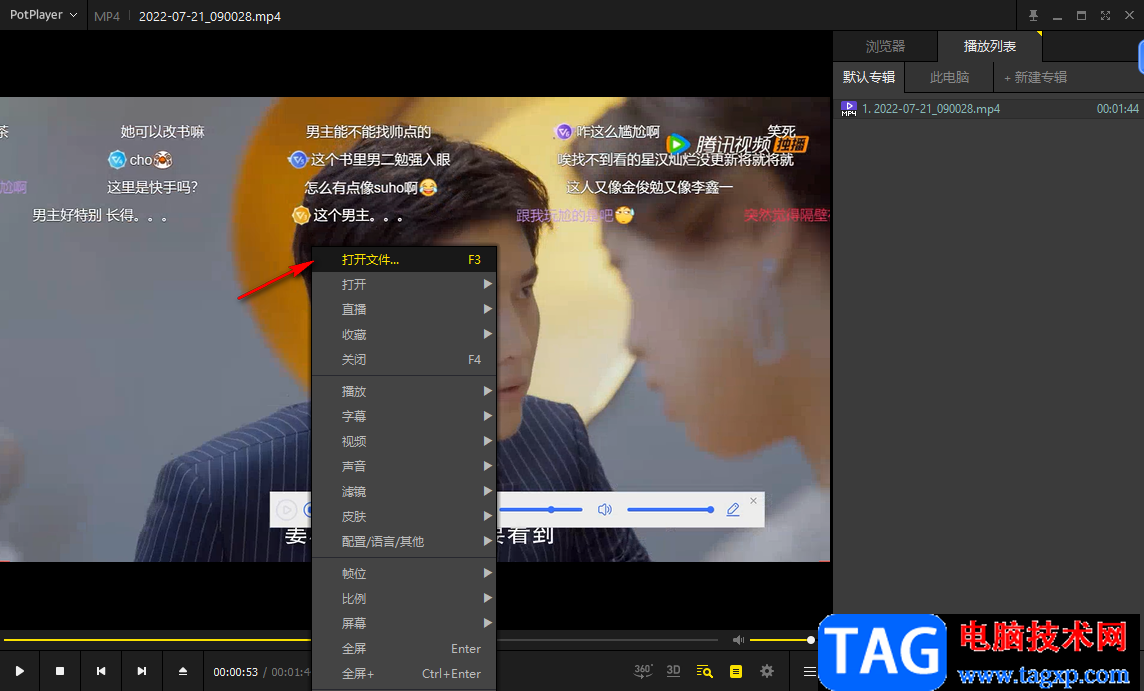Viewport: 1144px width, 691px height.
Task: Expand the 滤镜 submenu
Action: coord(404,492)
